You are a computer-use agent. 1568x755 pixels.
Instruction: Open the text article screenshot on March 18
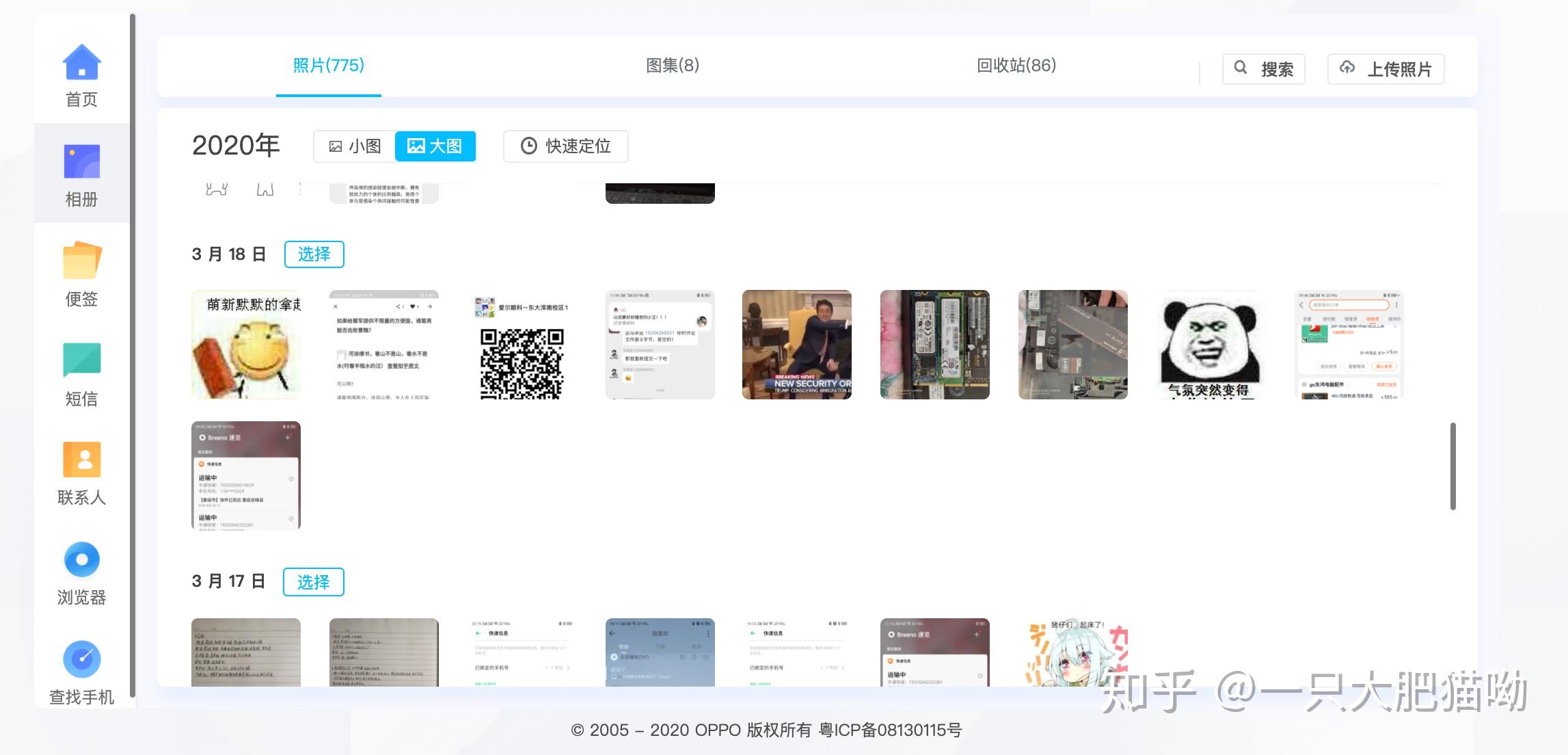384,345
